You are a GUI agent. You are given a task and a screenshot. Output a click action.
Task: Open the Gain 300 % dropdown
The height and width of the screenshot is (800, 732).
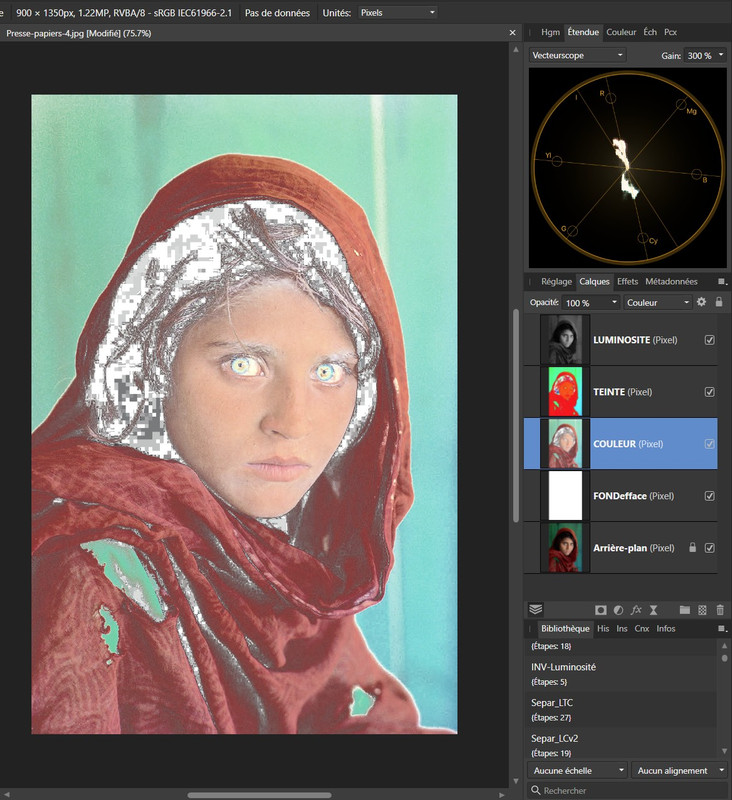click(705, 55)
